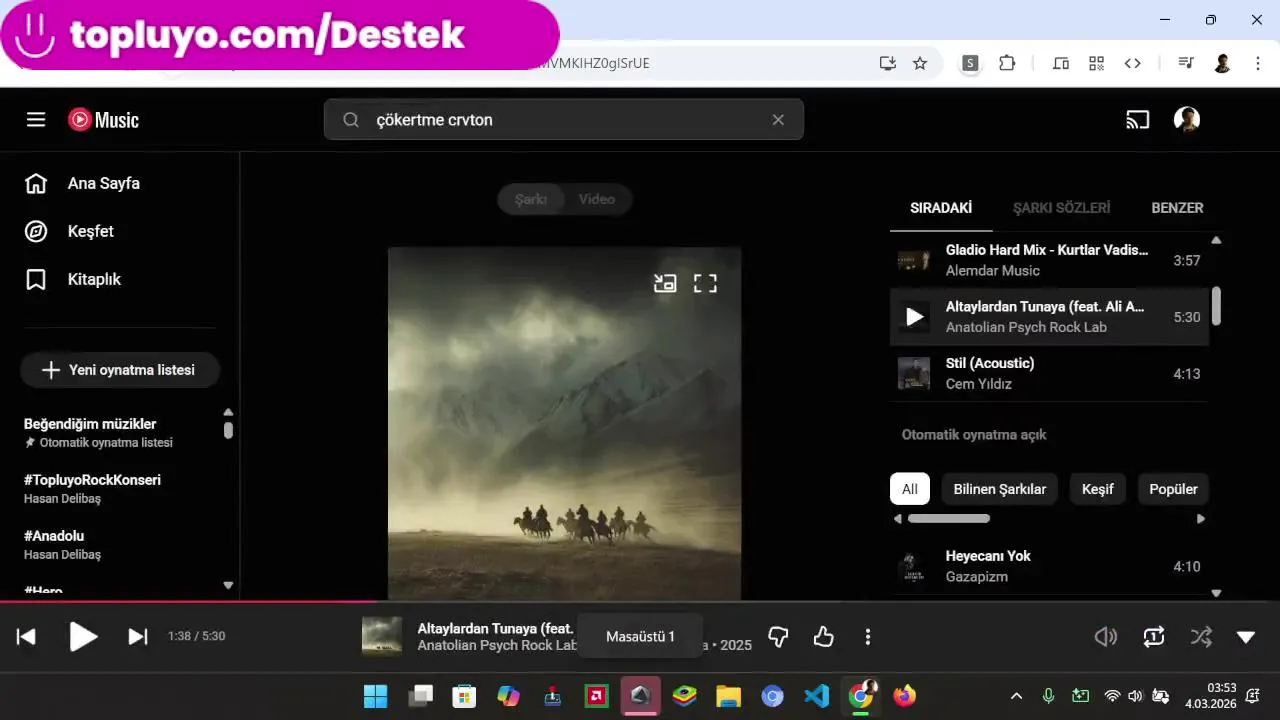Select the Popüler filter chip
Image resolution: width=1280 pixels, height=720 pixels.
click(x=1174, y=489)
